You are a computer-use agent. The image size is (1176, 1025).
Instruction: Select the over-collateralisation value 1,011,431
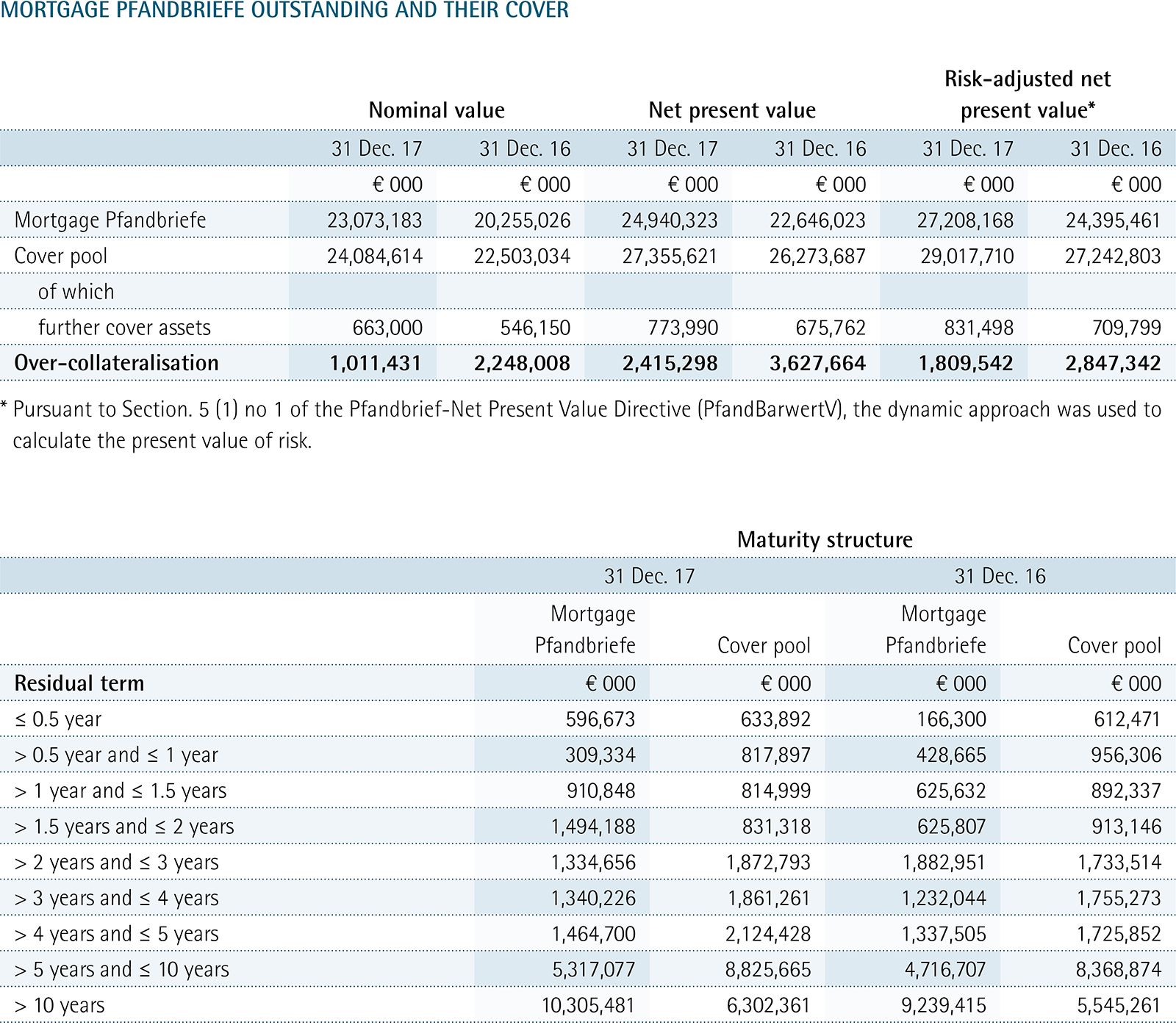[x=376, y=363]
